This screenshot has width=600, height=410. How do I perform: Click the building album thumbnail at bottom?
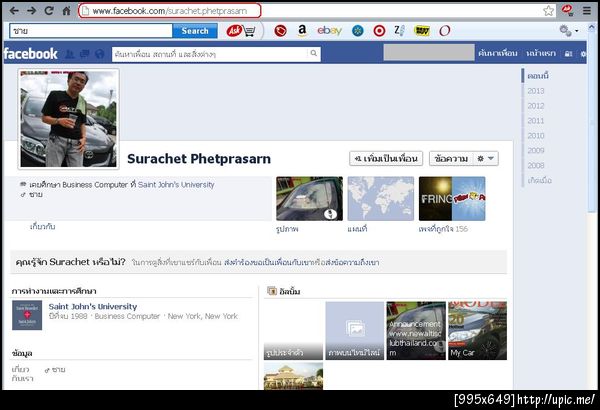pos(293,376)
